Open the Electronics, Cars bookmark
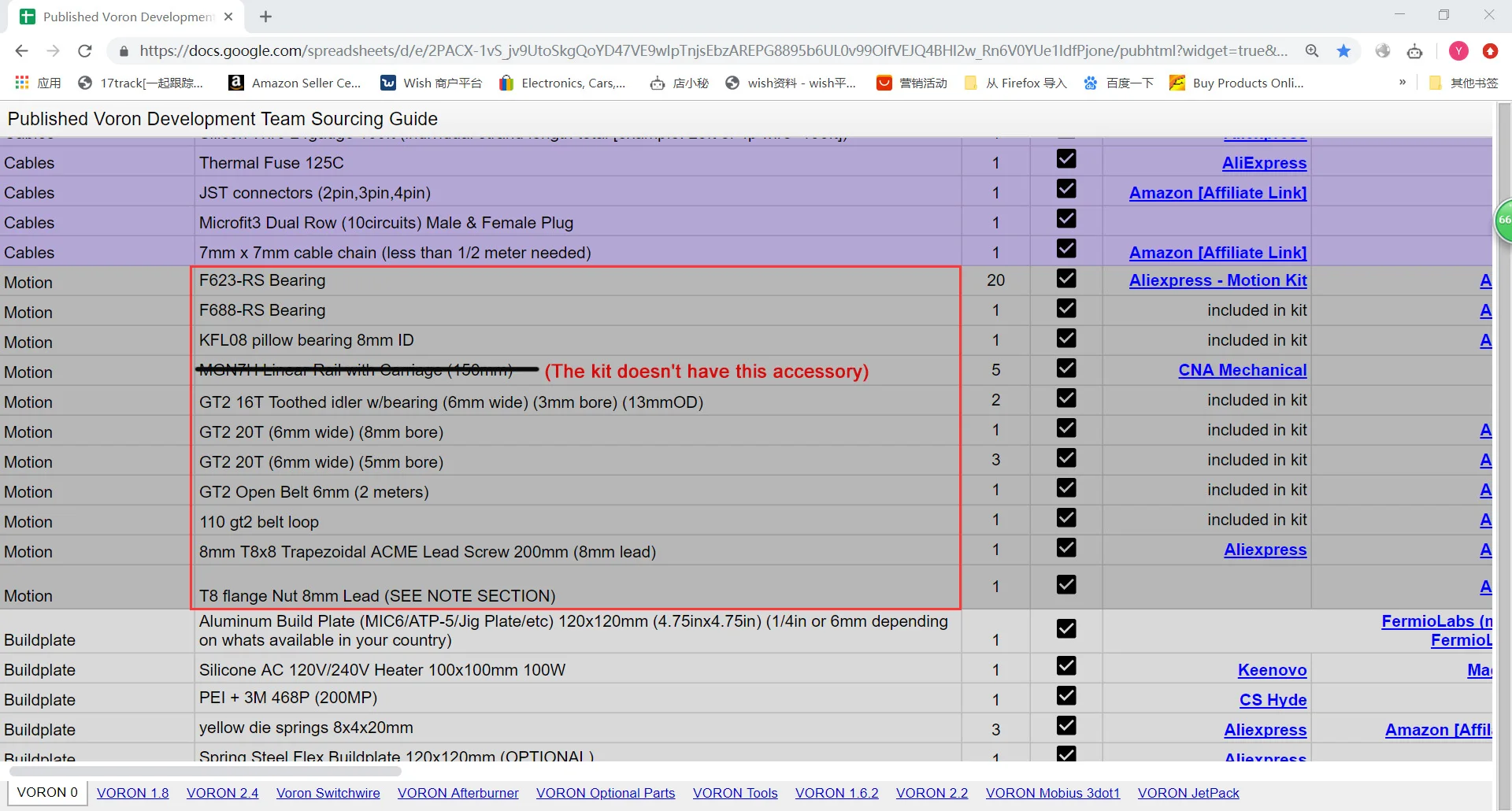Image resolution: width=1512 pixels, height=811 pixels. click(x=562, y=83)
